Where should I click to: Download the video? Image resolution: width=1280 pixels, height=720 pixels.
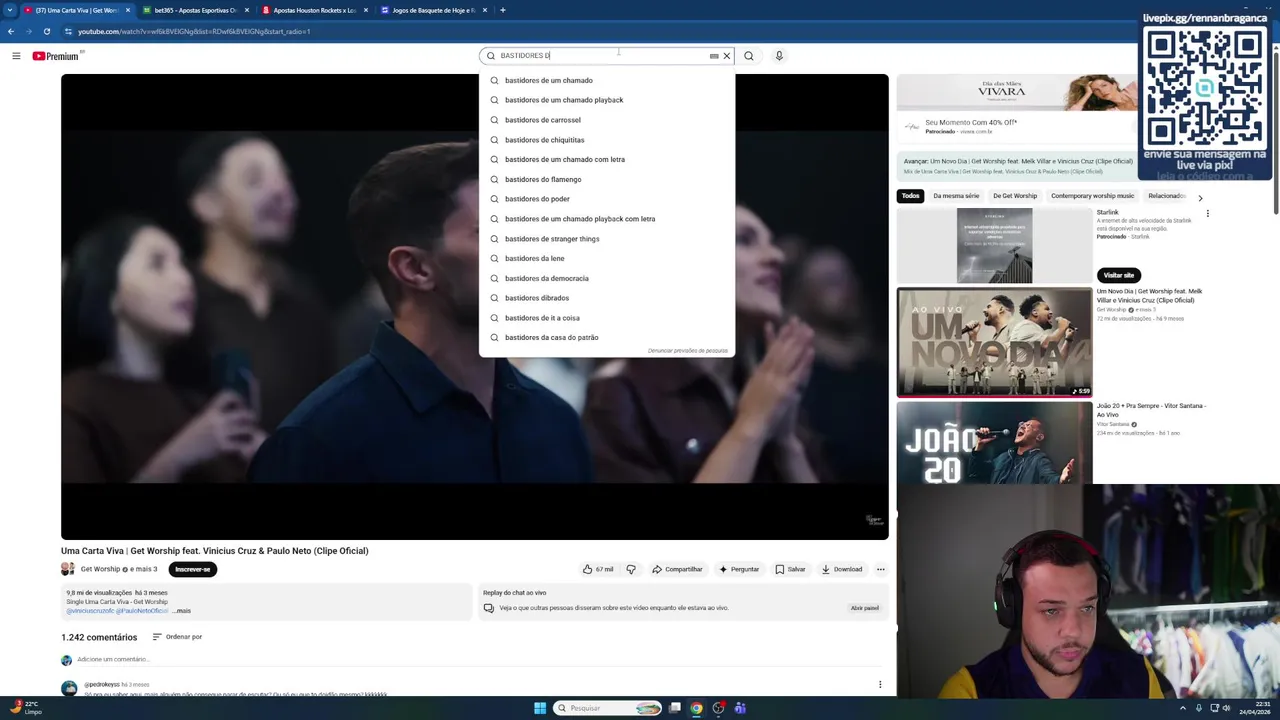pos(842,569)
